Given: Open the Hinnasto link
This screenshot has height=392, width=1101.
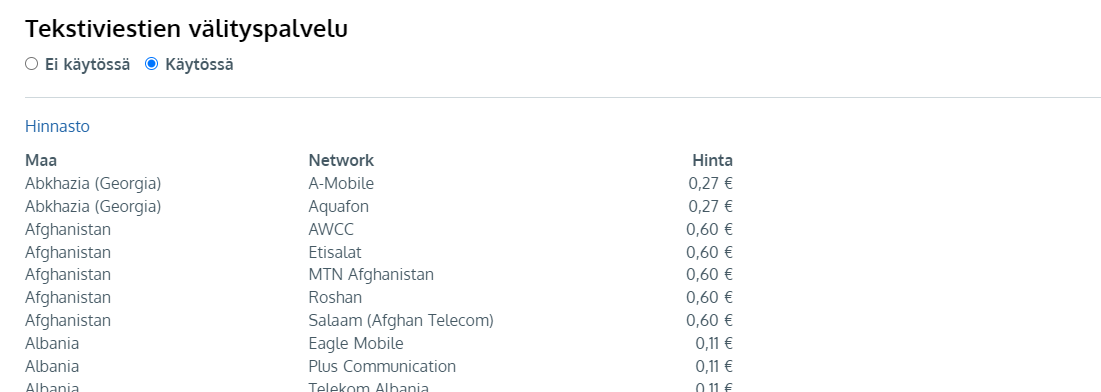Looking at the screenshot, I should tap(58, 126).
